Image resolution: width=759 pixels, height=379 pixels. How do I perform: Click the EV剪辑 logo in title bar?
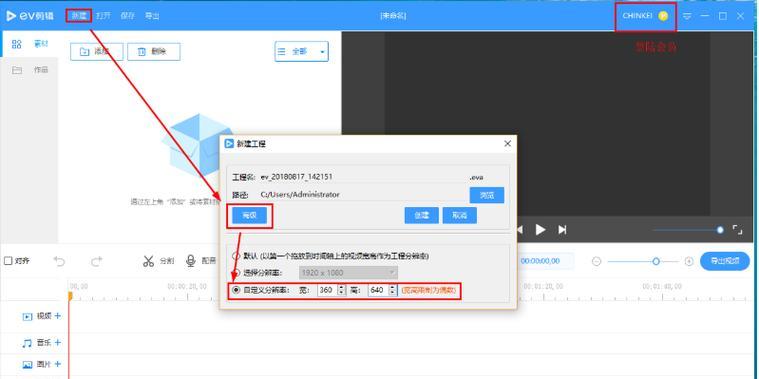(31, 15)
